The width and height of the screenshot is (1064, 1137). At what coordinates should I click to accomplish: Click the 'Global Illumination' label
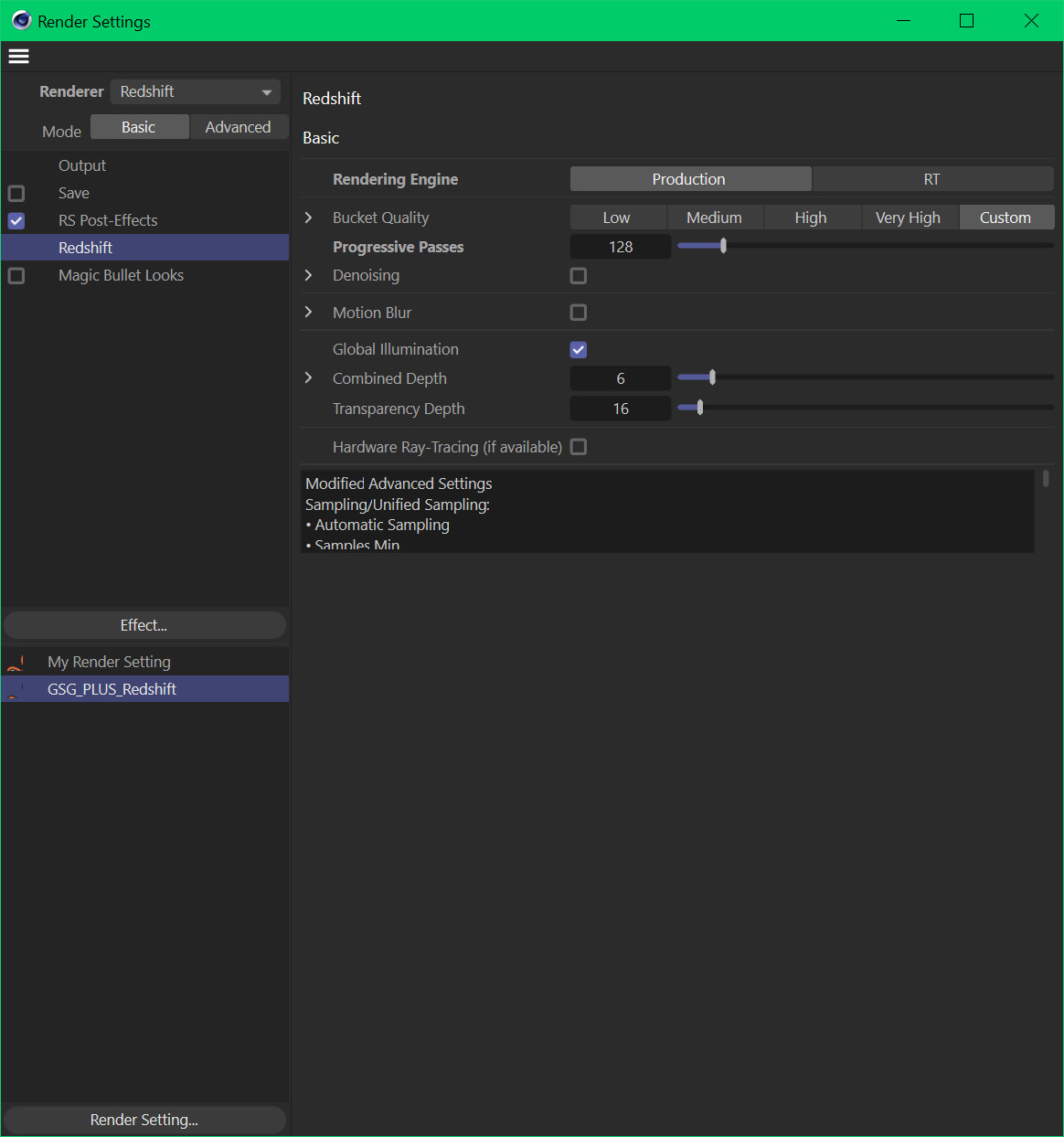396,349
